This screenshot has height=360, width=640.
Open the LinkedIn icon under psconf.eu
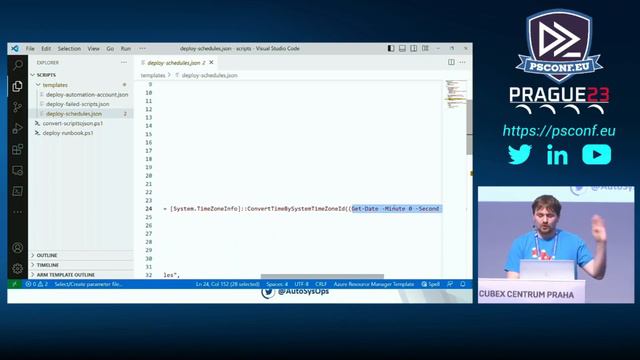click(x=558, y=155)
